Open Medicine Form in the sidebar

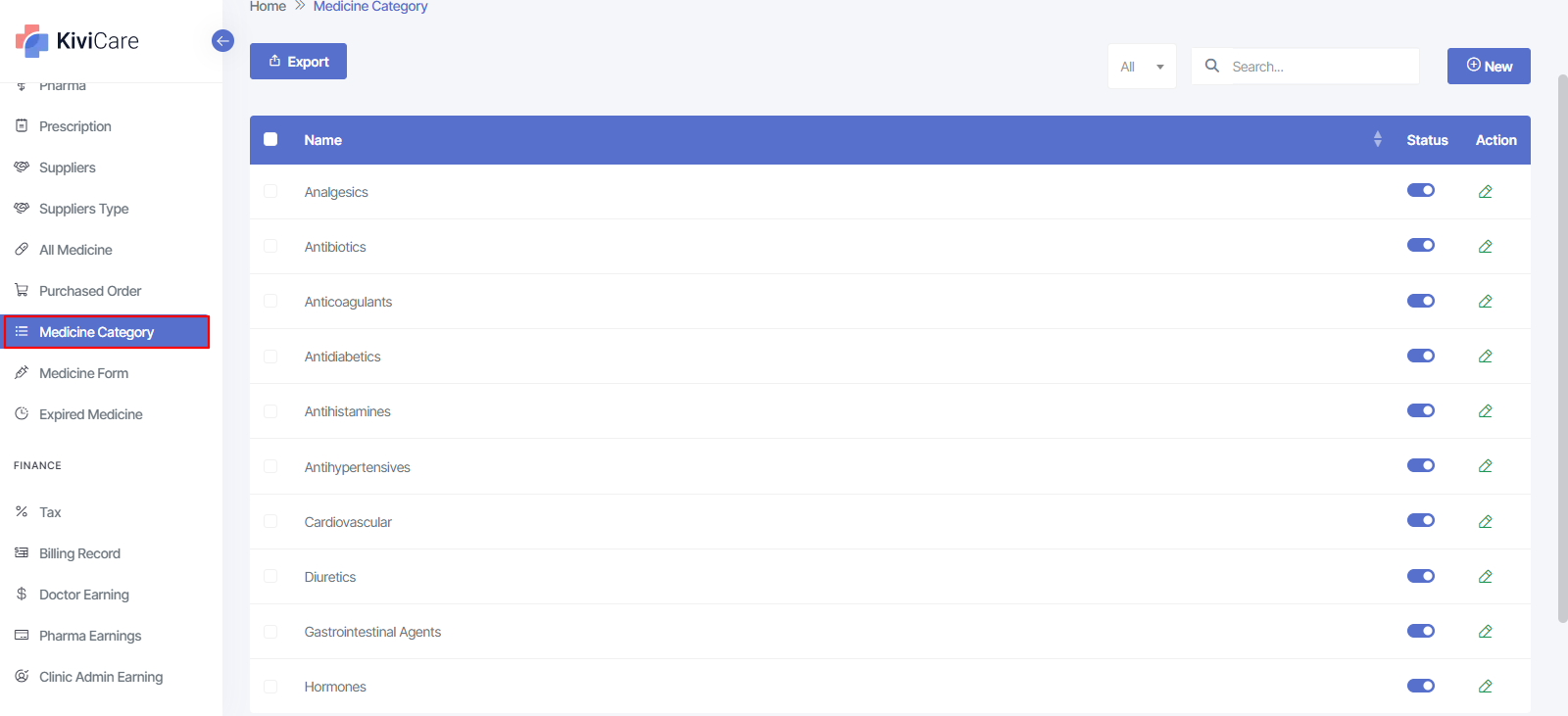tap(83, 373)
